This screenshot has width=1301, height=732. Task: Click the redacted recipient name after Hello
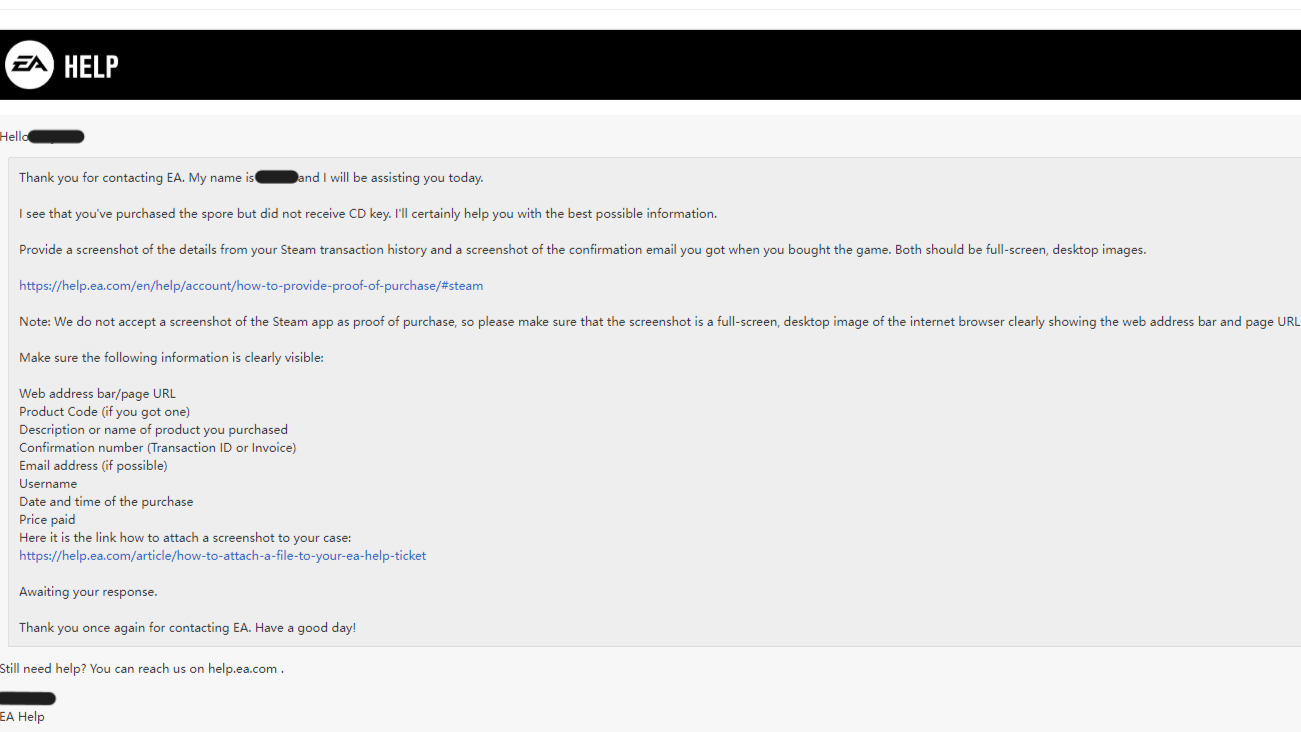pyautogui.click(x=56, y=137)
